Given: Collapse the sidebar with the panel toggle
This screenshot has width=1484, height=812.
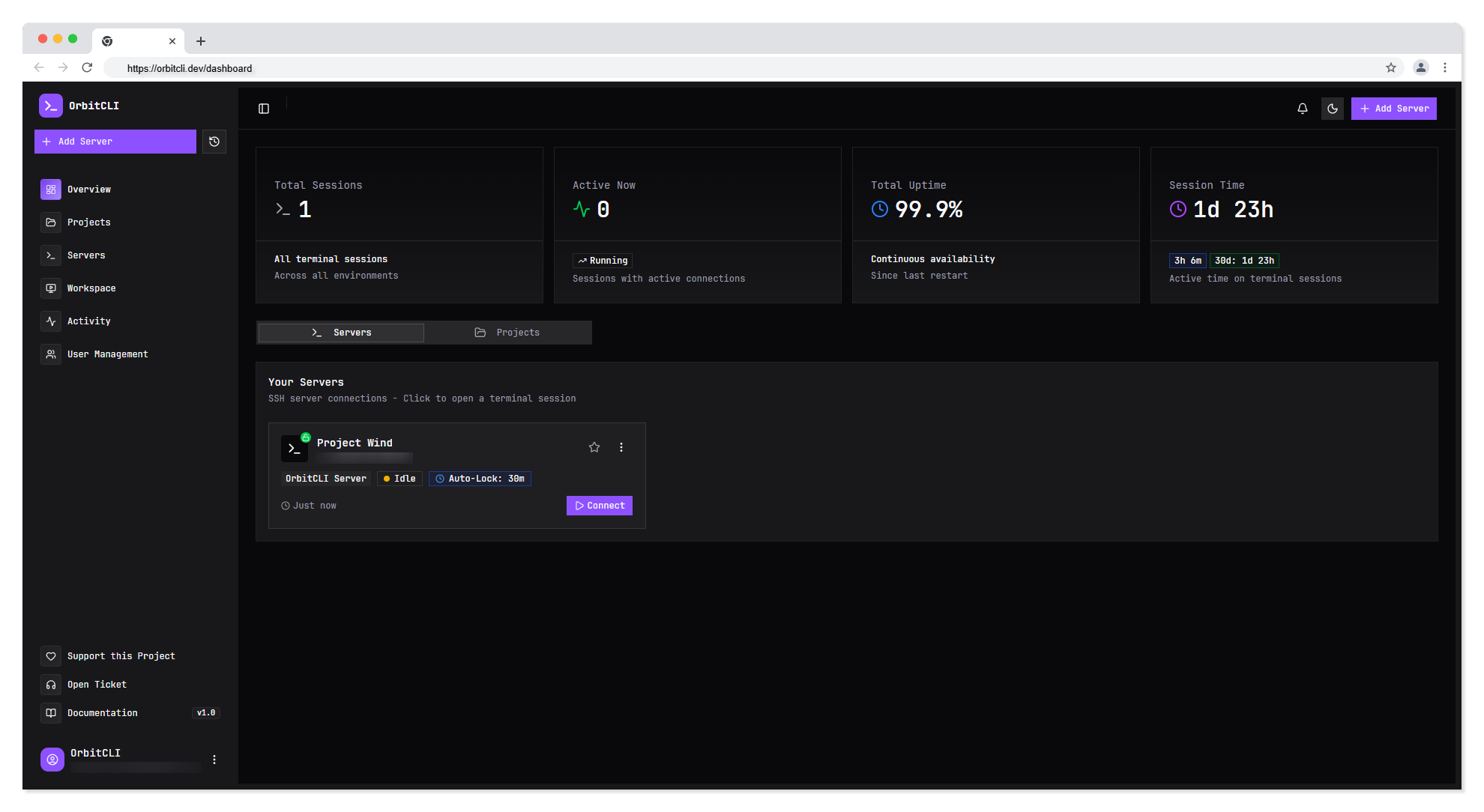Looking at the screenshot, I should (x=263, y=108).
